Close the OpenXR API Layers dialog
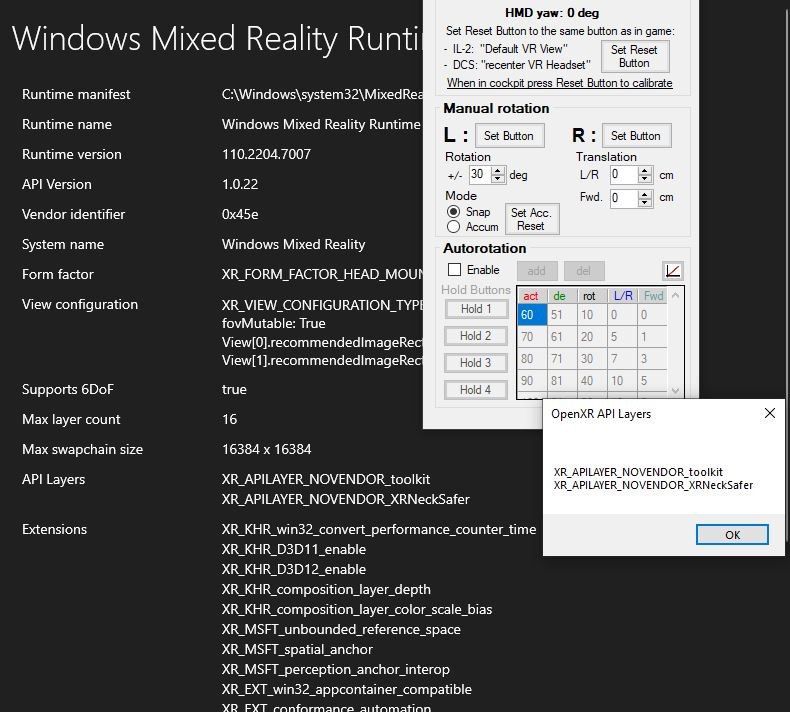790x712 pixels. [x=769, y=413]
